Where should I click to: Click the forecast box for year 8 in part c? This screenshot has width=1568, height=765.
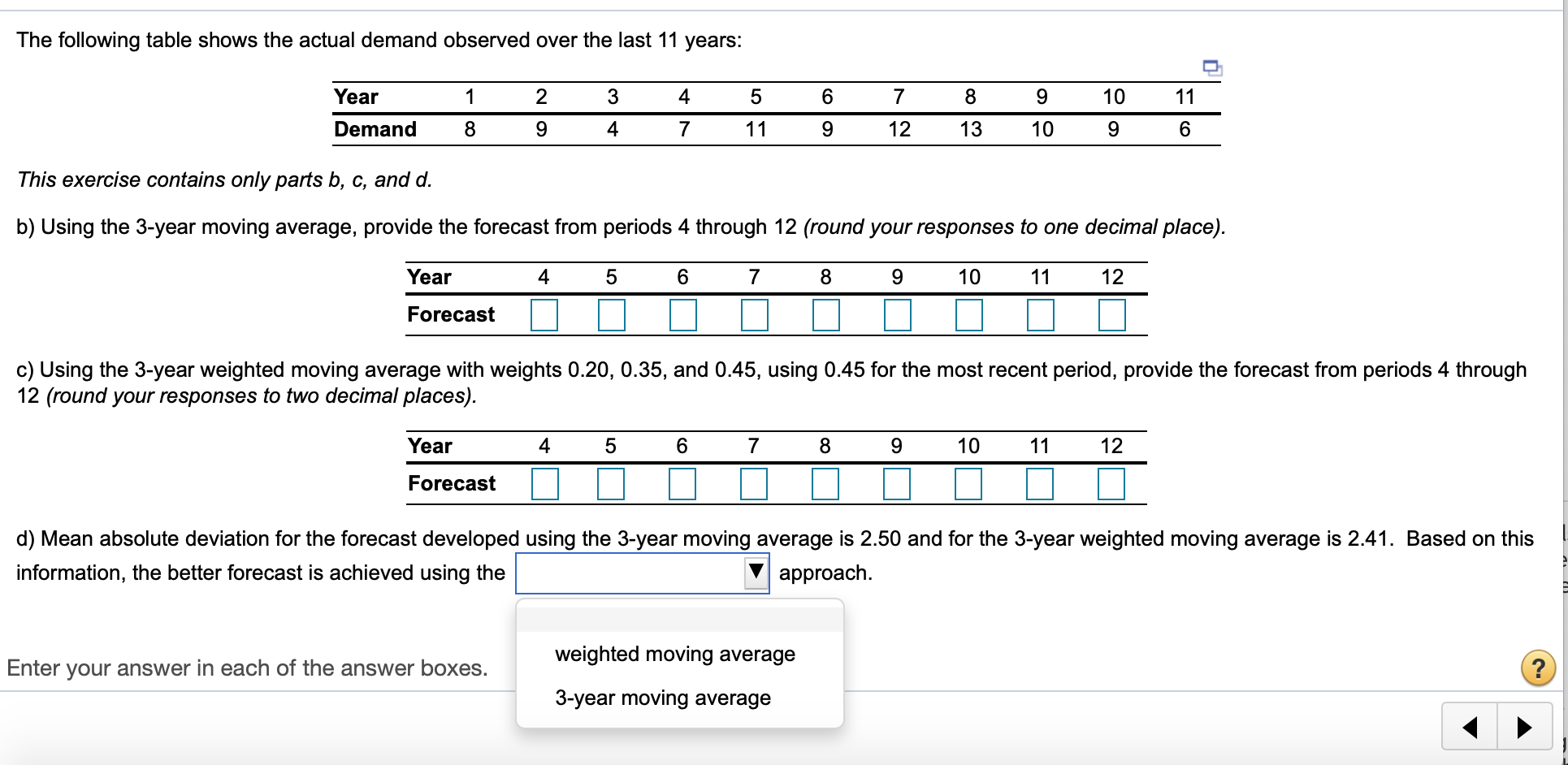pyautogui.click(x=825, y=483)
